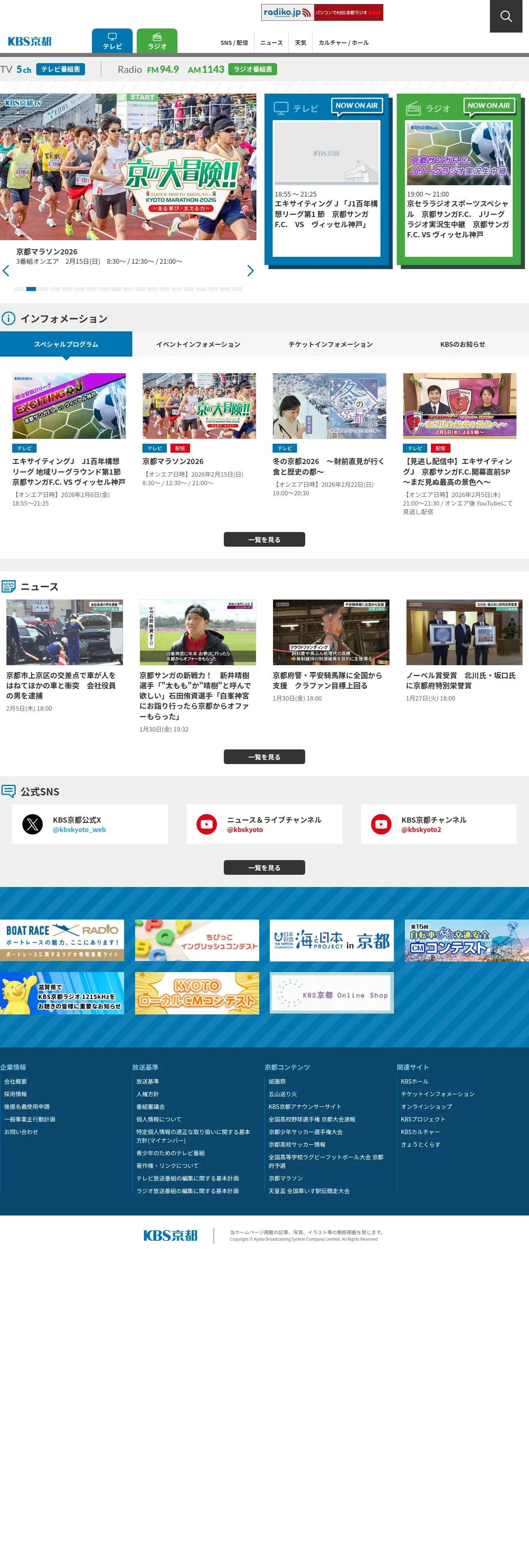Open the radiko.jp banner
Image resolution: width=529 pixels, height=1568 pixels.
coord(322,12)
